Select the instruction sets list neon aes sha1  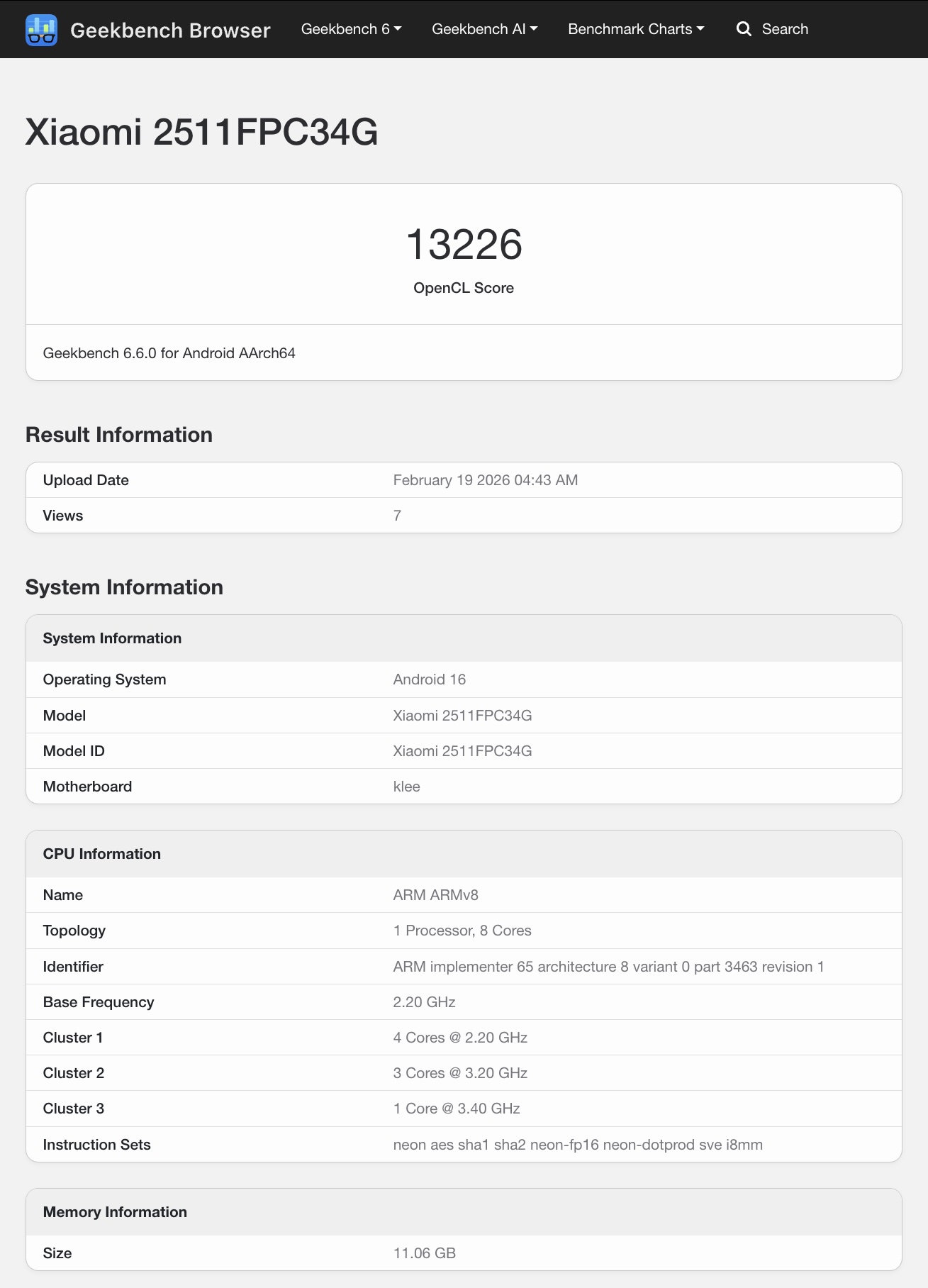coord(578,1145)
